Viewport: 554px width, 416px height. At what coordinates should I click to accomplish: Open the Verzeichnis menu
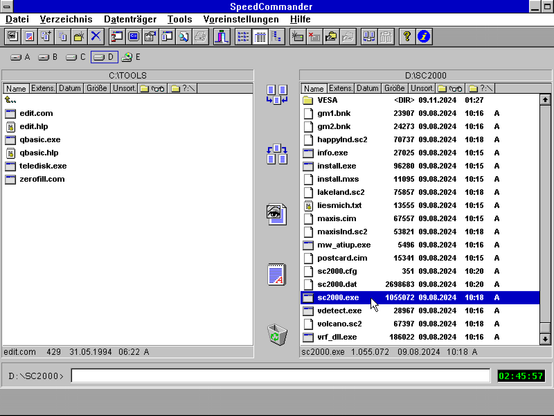[66, 19]
